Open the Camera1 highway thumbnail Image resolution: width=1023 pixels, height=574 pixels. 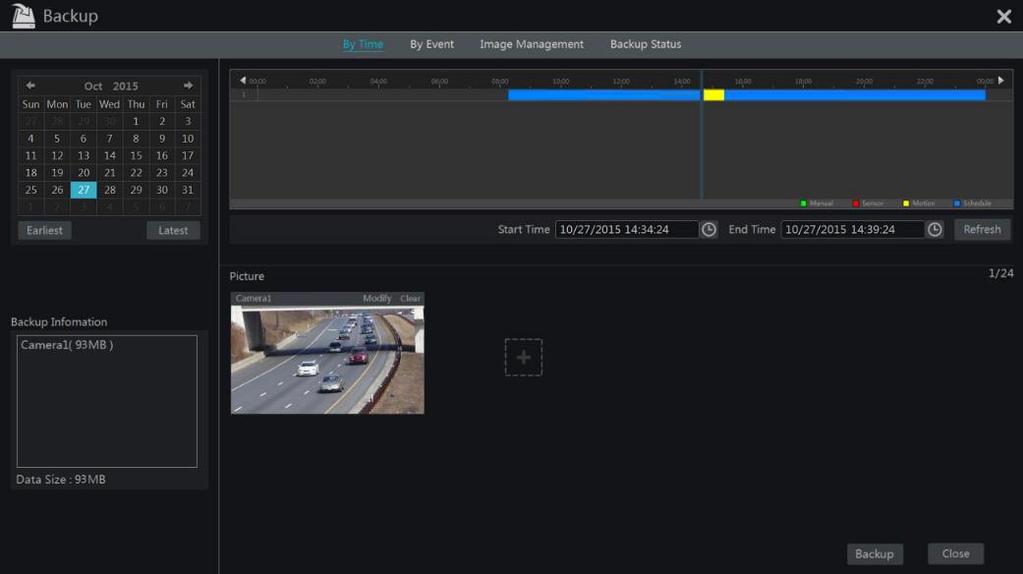pos(328,359)
